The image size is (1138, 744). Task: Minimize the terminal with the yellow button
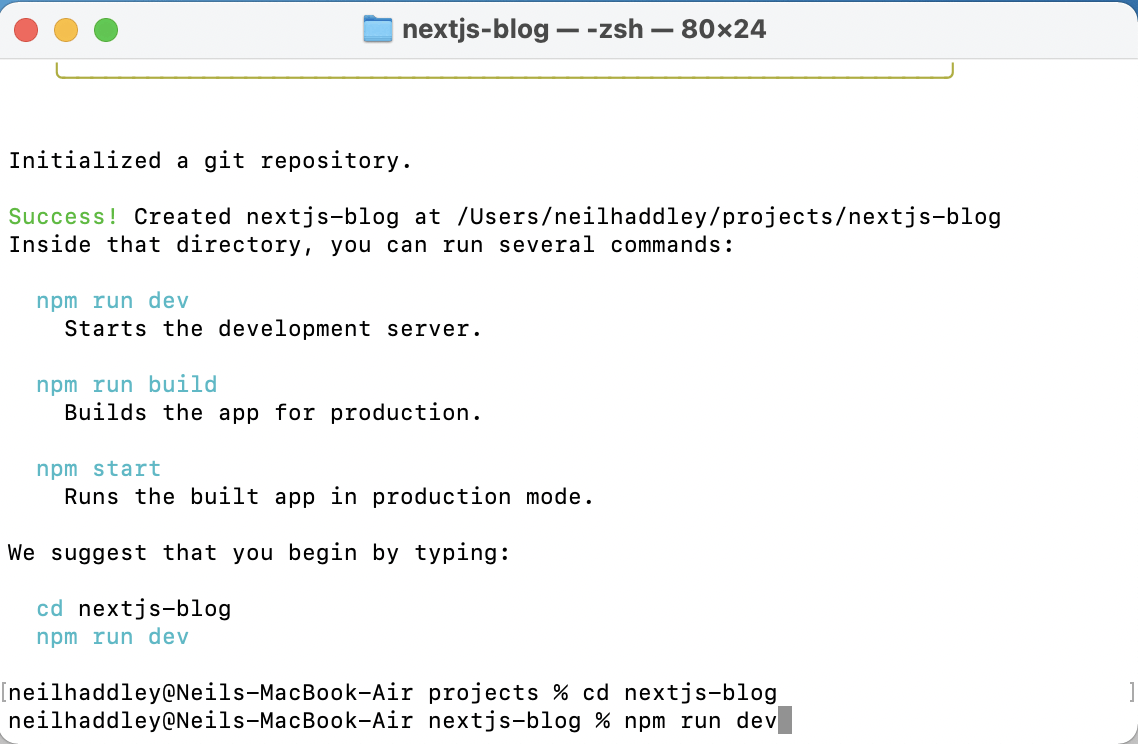[x=66, y=30]
